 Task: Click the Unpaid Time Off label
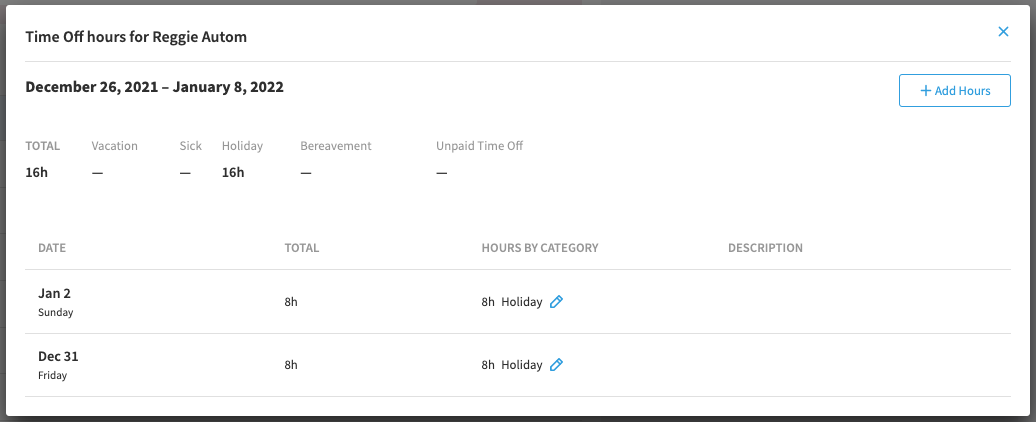[x=479, y=146]
